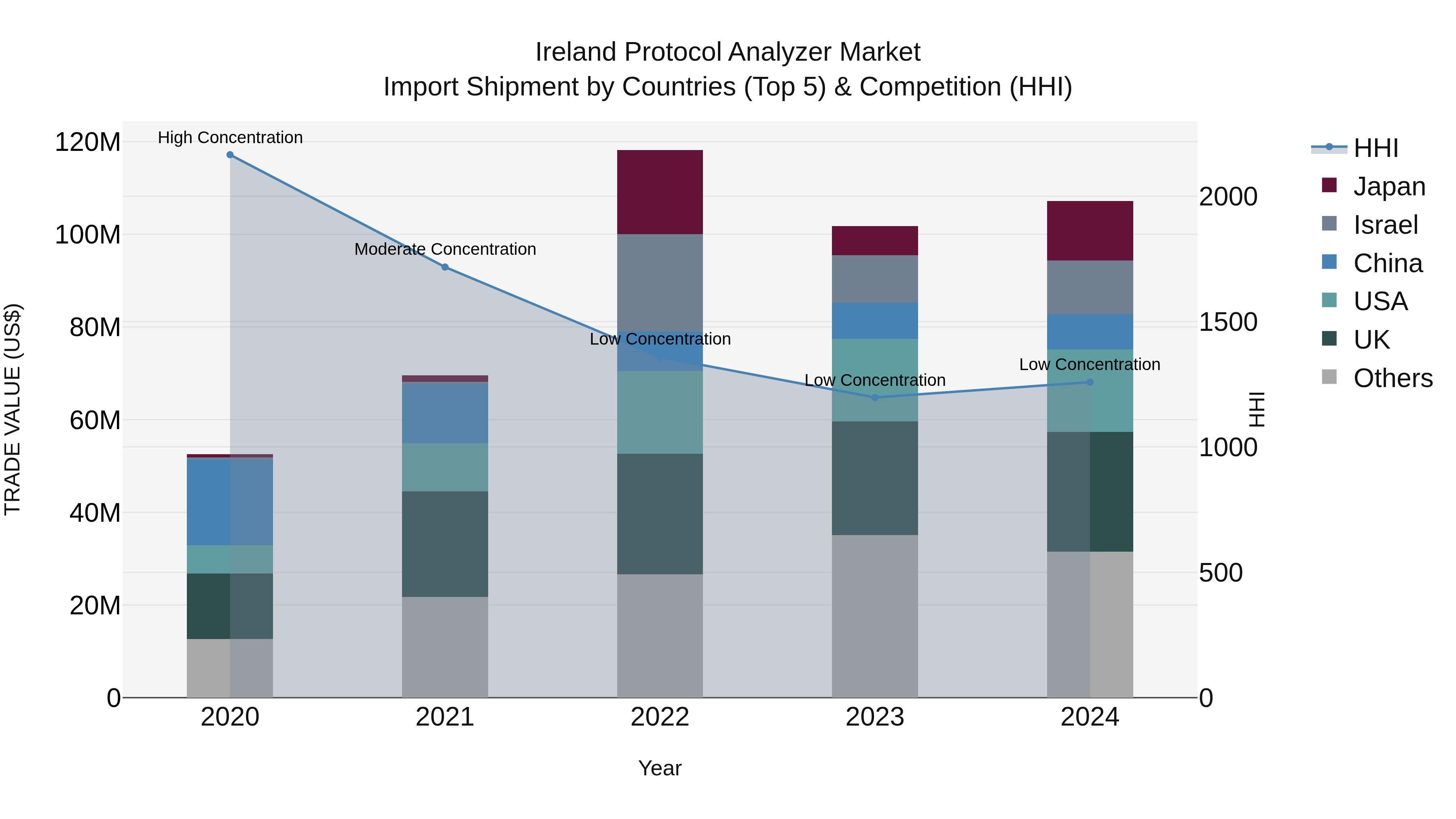
Task: Click 'Low Concentration' label above 2024
Action: pyautogui.click(x=1090, y=364)
